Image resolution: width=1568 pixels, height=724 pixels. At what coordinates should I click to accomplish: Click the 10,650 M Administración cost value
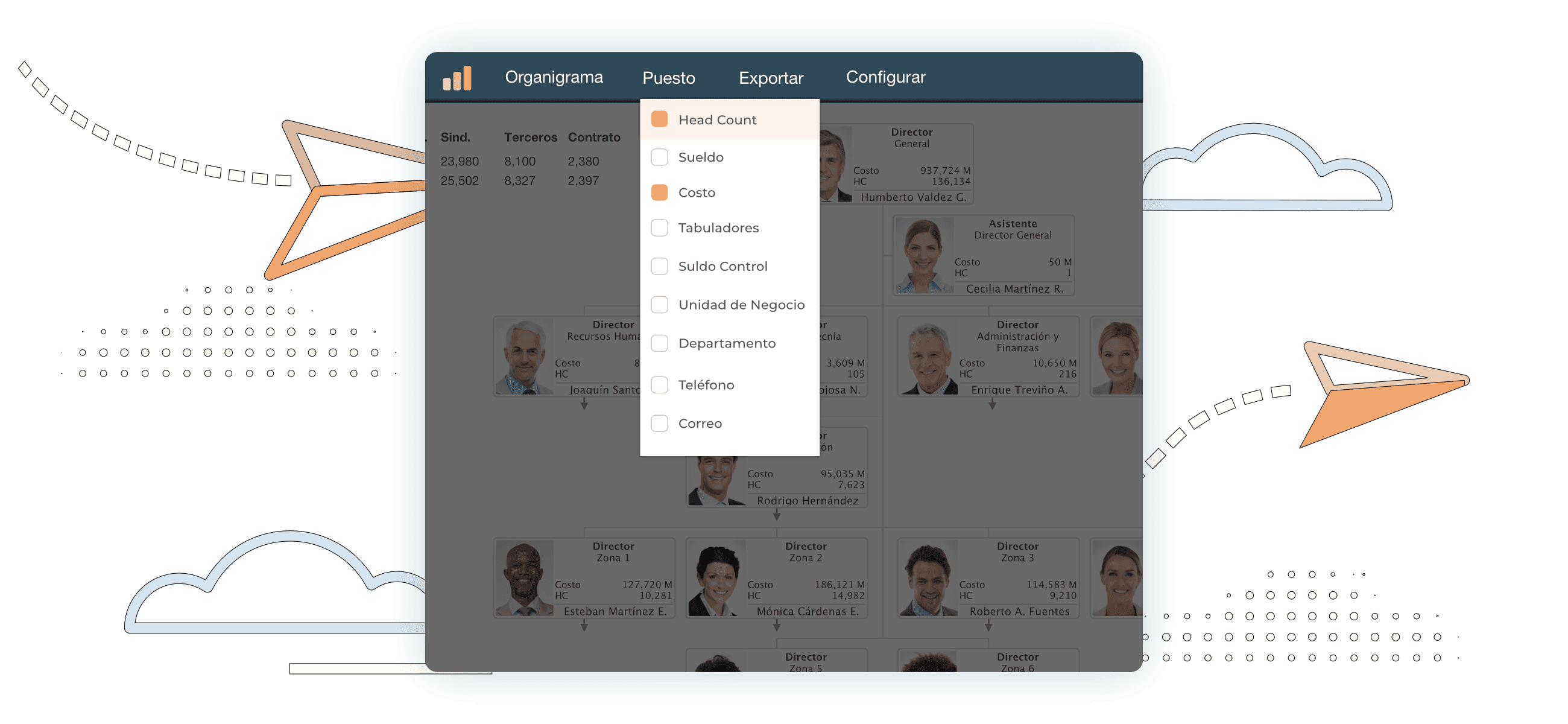point(1054,363)
